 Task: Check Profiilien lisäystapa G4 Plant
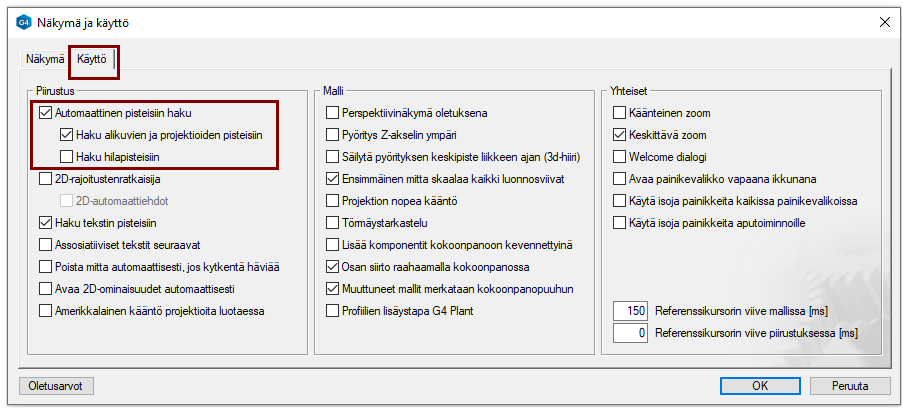pos(333,310)
